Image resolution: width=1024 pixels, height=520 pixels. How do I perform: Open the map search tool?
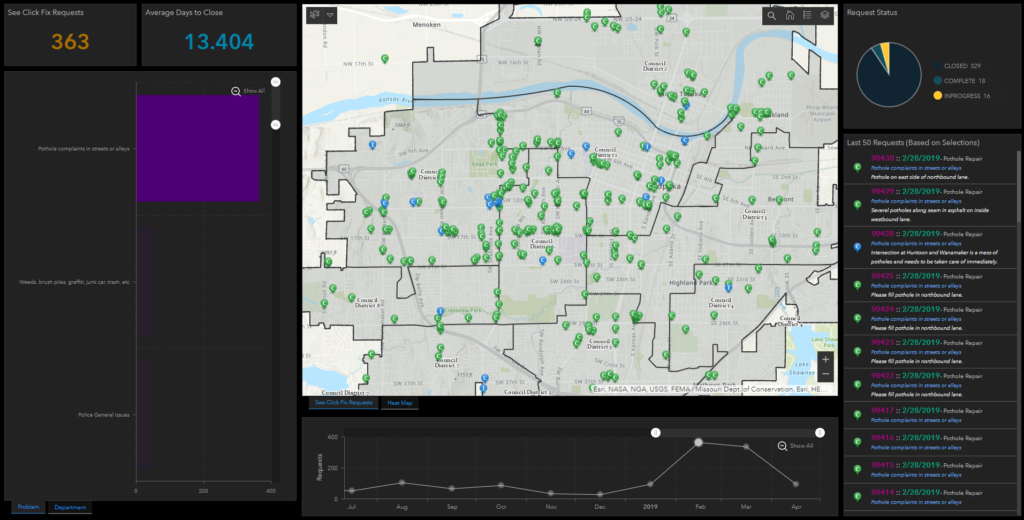[x=773, y=16]
